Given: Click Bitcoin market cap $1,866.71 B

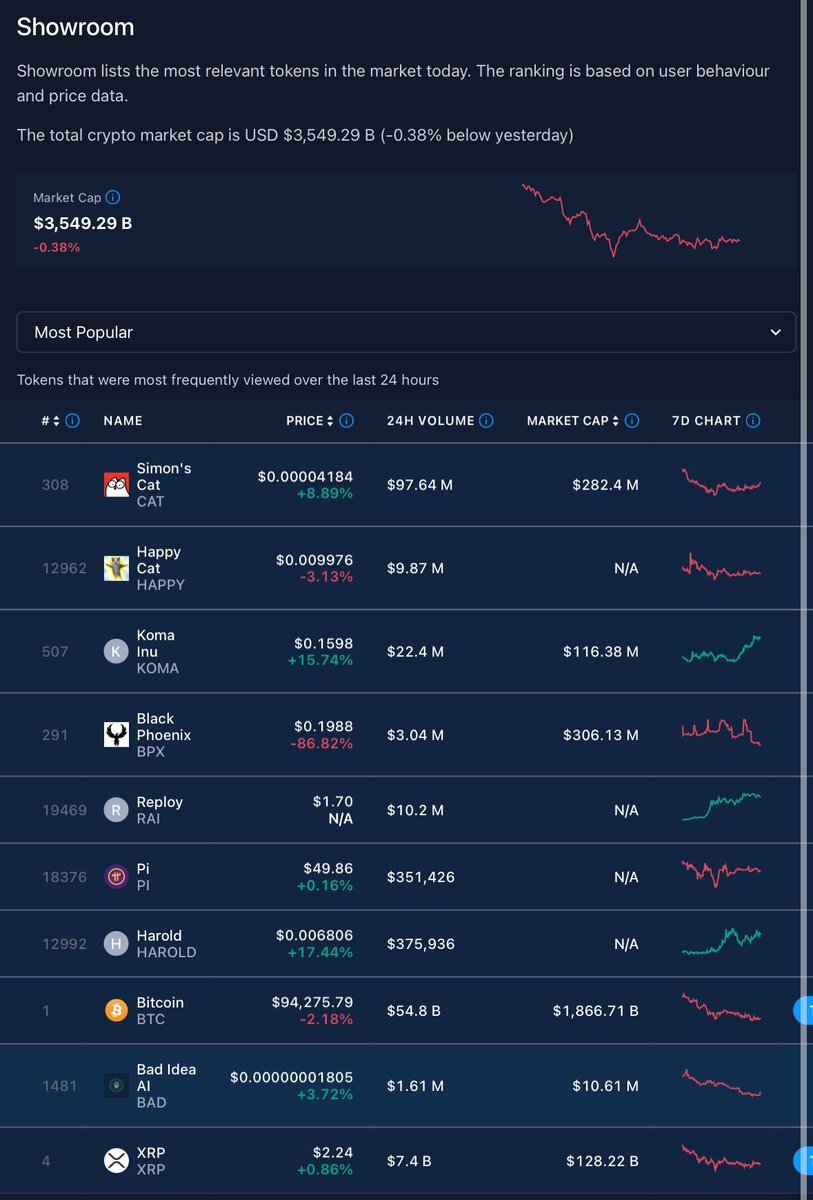Looking at the screenshot, I should coord(595,1011).
